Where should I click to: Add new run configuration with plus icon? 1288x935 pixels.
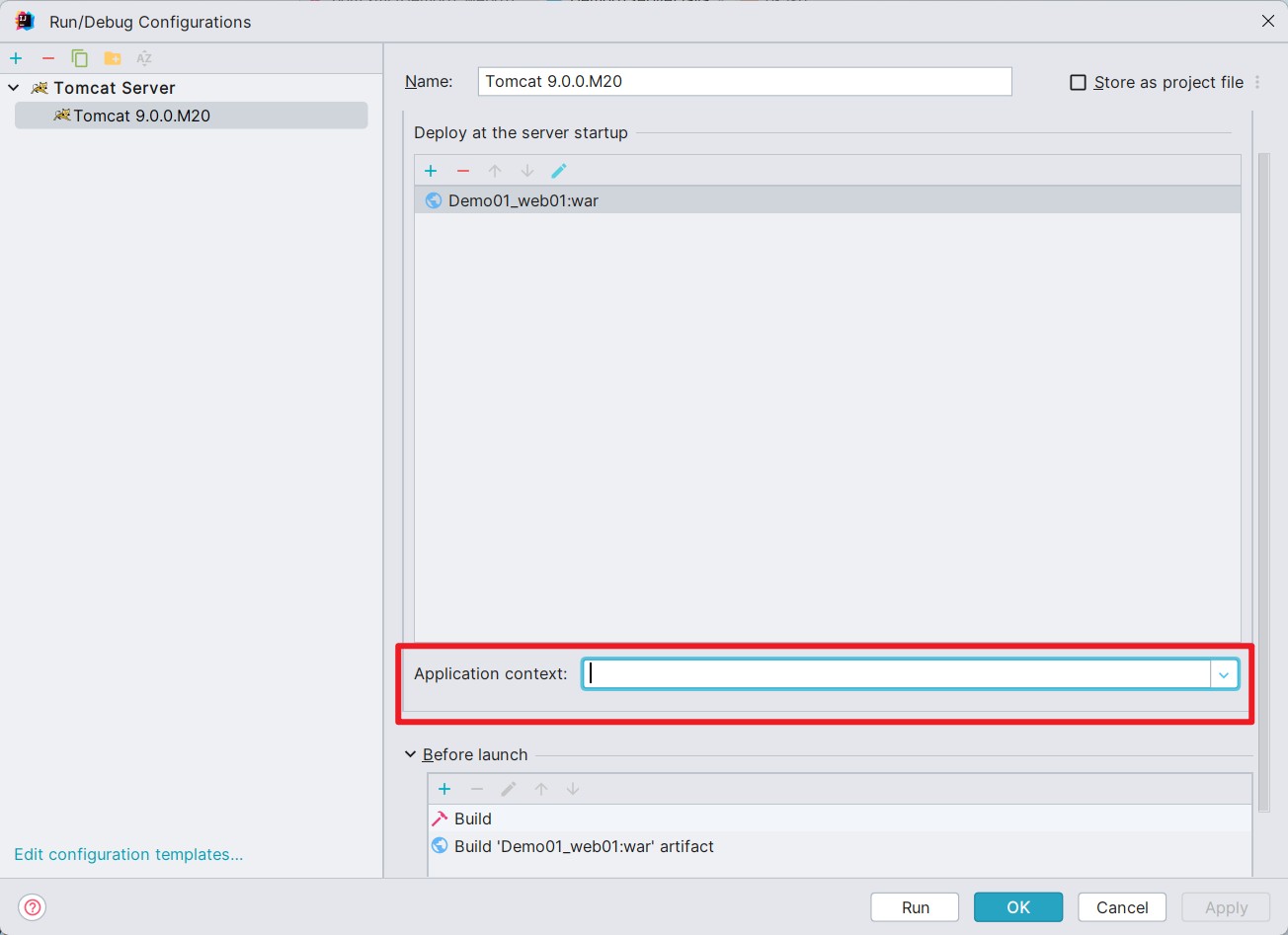16,58
